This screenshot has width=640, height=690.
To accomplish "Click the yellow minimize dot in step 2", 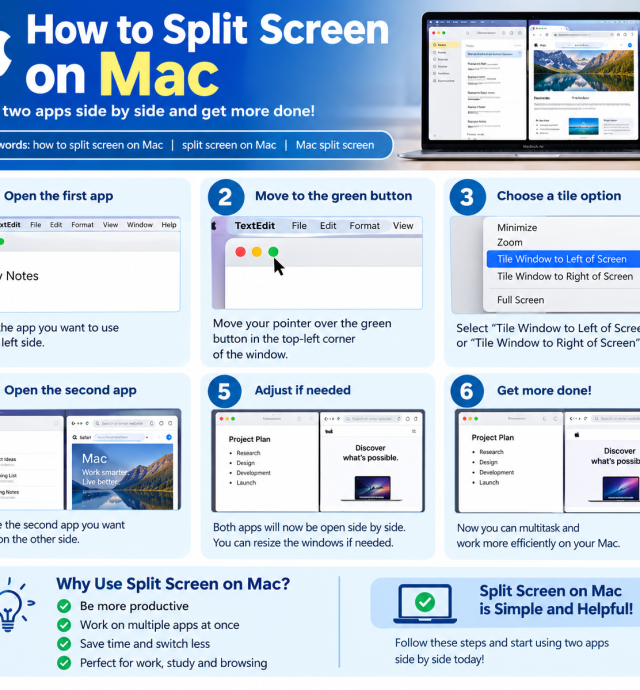I will (x=257, y=252).
